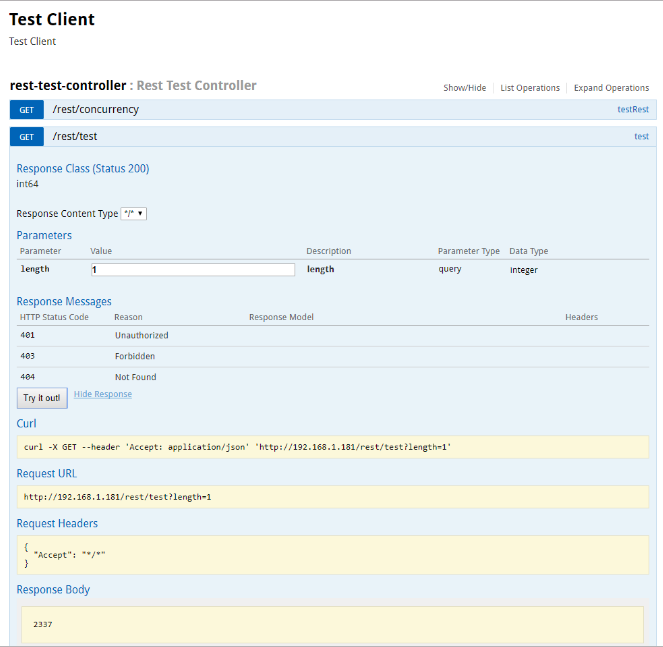Click the Parameters section heading
Viewport: 663px width, 647px height.
tap(44, 235)
